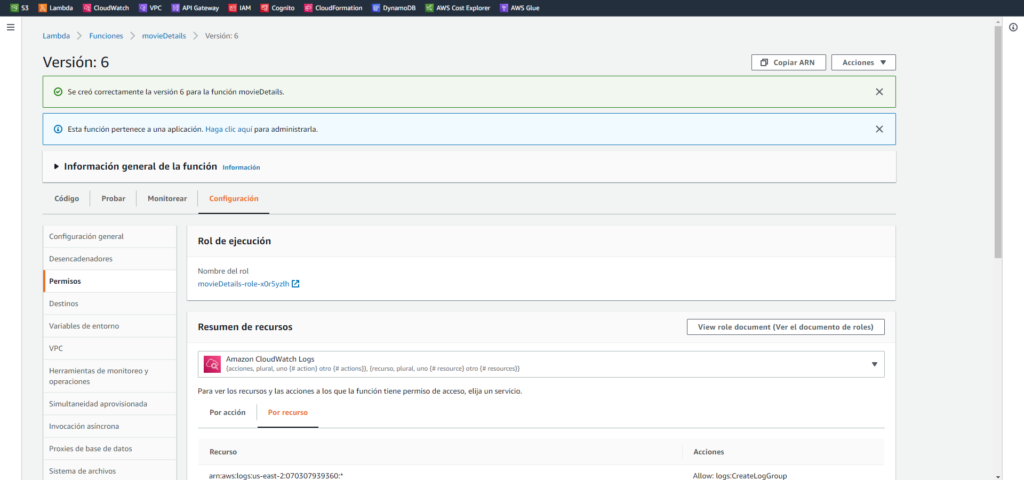Viewport: 1024px width, 480px height.
Task: Open the S3 service shortcut icon
Action: click(x=15, y=8)
